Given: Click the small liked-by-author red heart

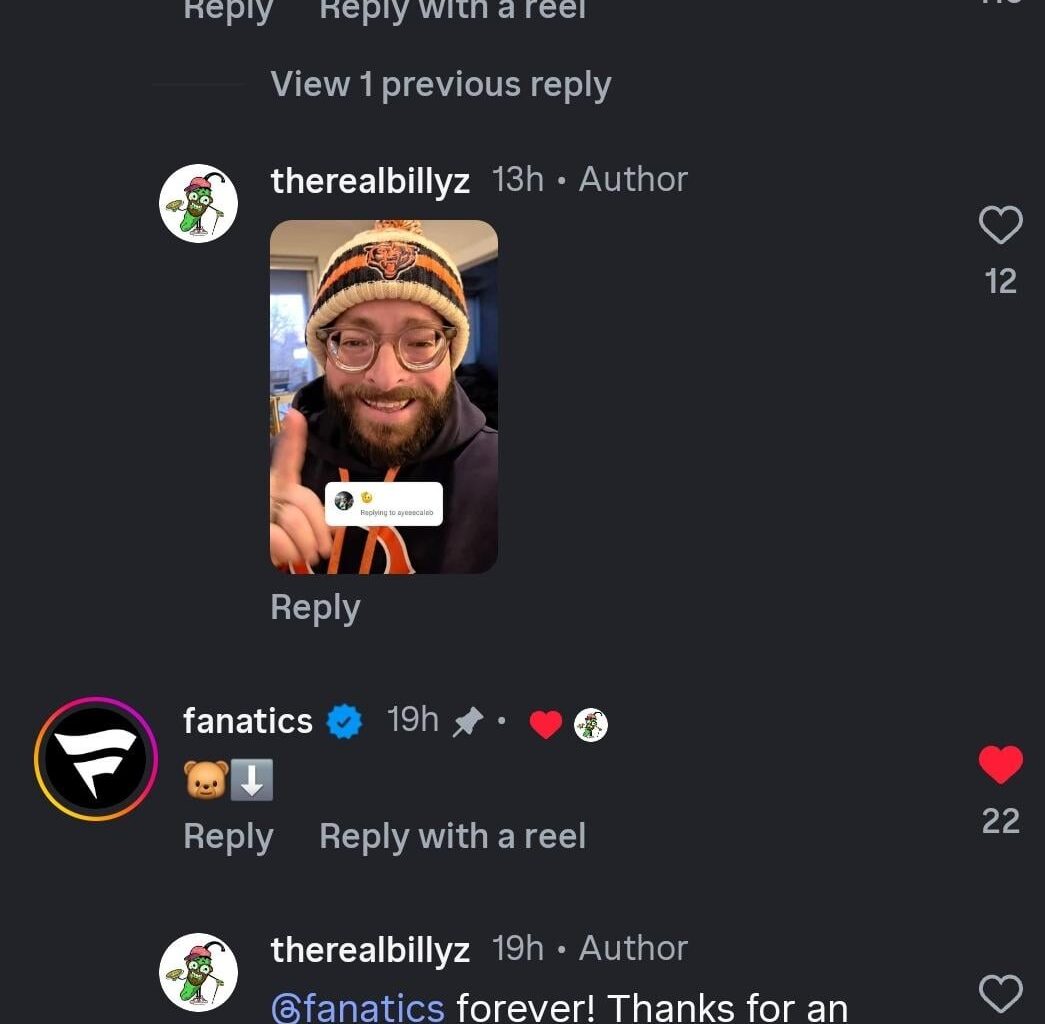Looking at the screenshot, I should [x=545, y=724].
